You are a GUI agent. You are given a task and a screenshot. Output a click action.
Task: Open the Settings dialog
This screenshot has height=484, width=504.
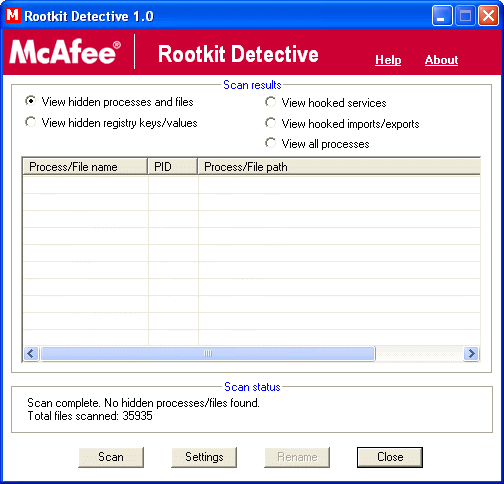pos(204,457)
